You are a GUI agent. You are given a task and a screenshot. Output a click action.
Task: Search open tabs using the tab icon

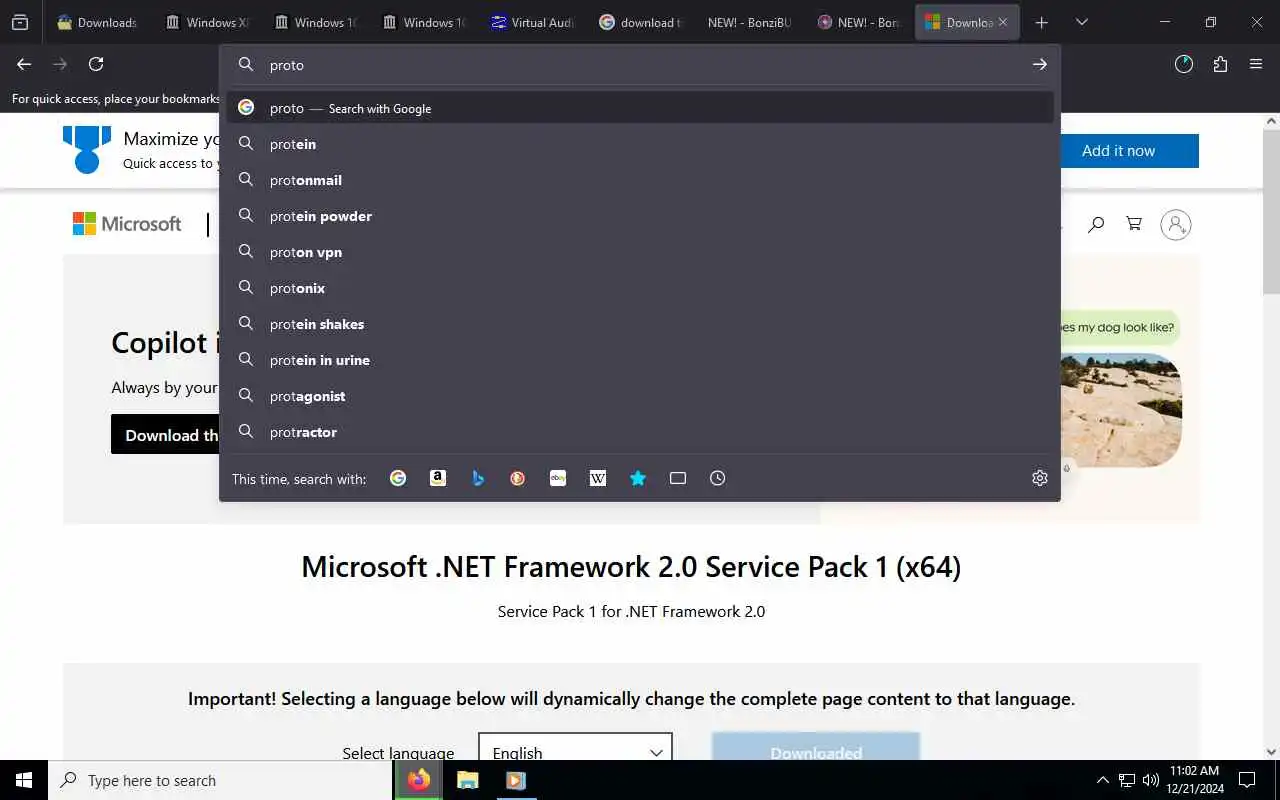678,478
